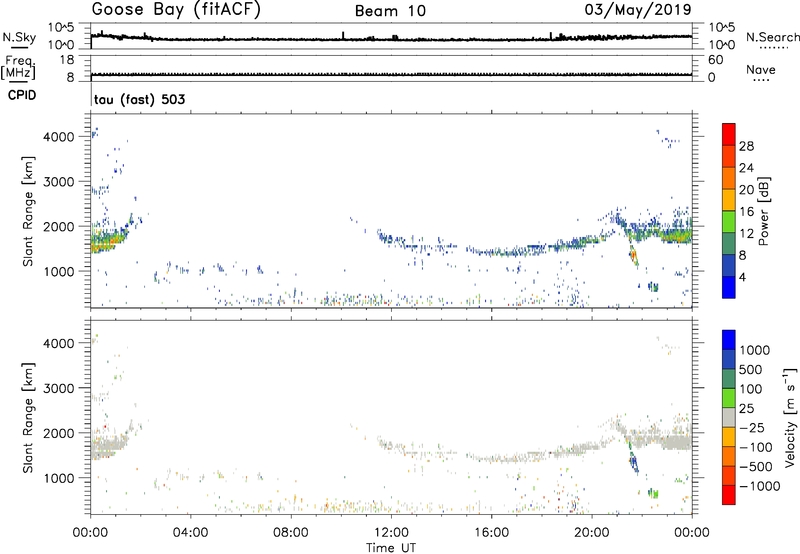Click the '4' tick on the power scale

pos(743,277)
